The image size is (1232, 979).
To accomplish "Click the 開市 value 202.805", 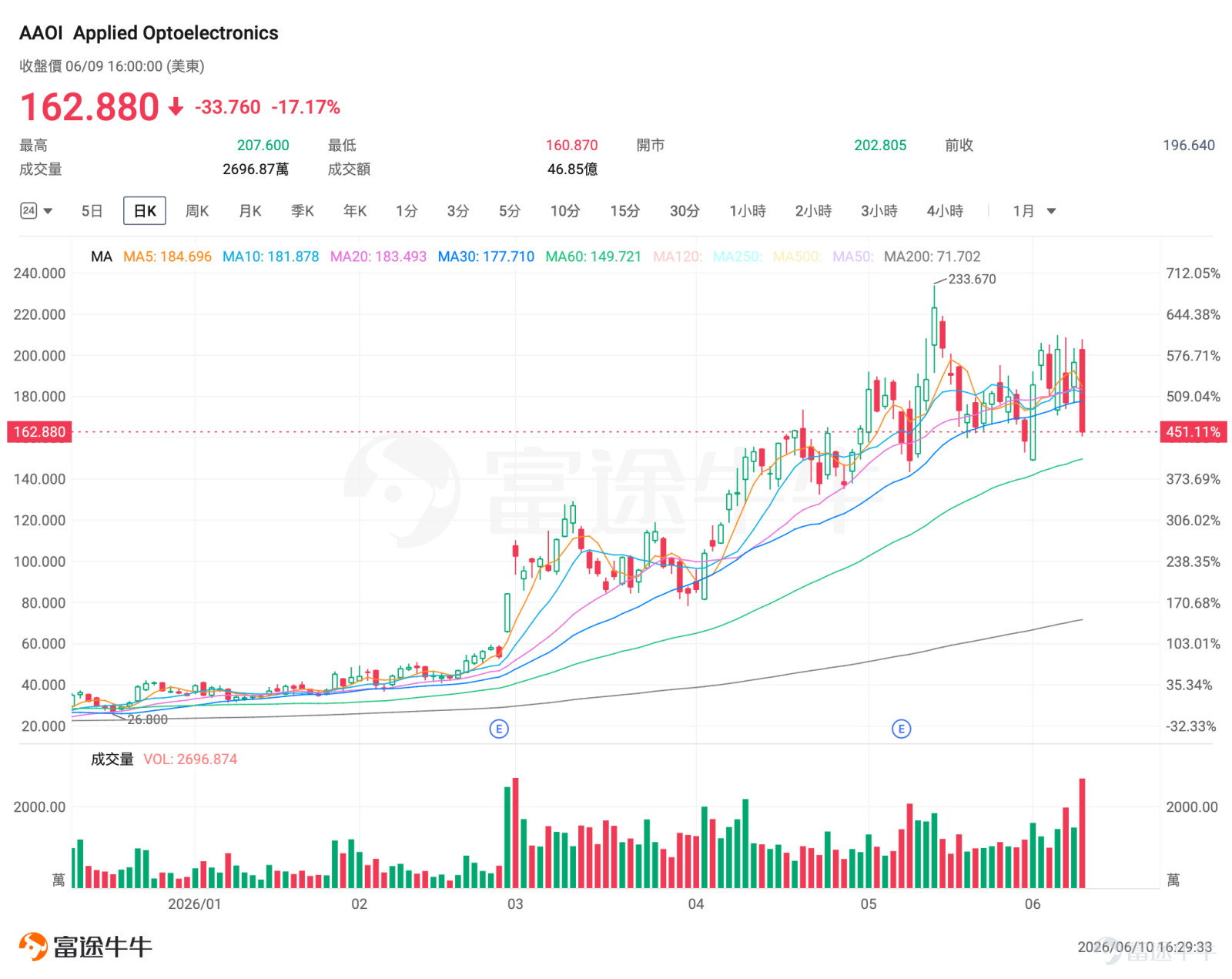I will coord(880,146).
